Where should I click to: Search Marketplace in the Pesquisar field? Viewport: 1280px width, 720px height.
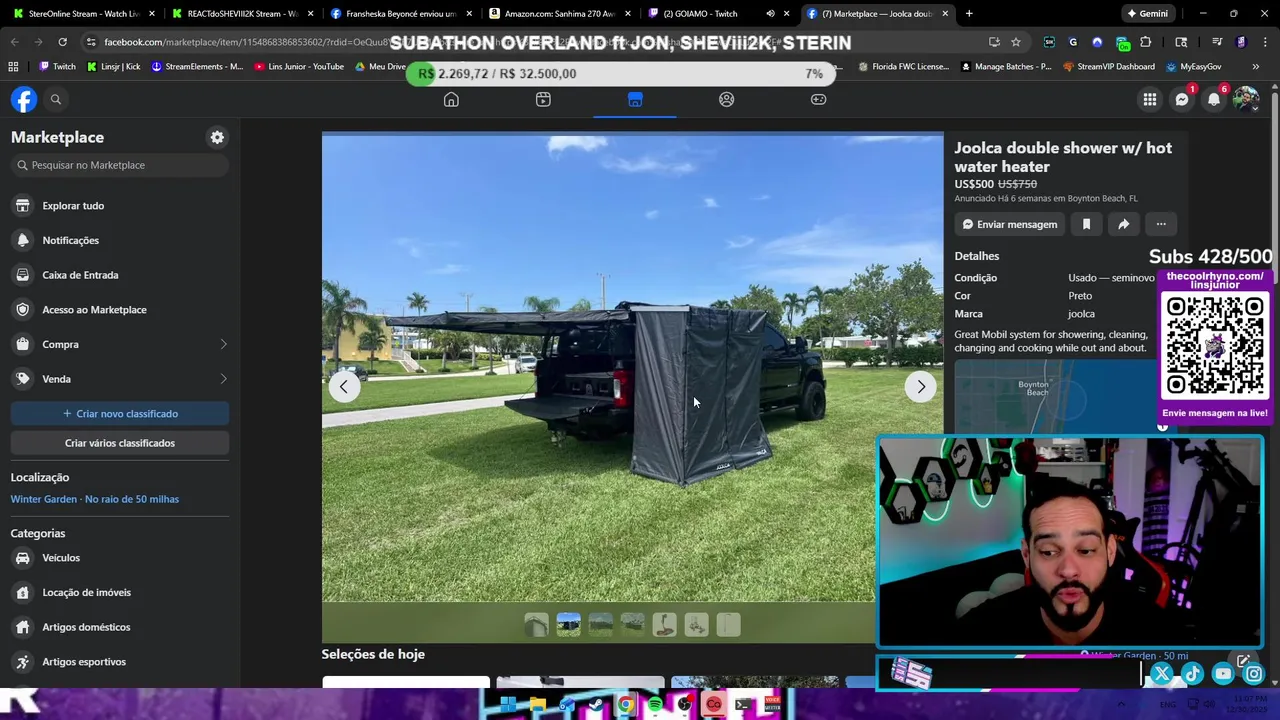pos(120,165)
